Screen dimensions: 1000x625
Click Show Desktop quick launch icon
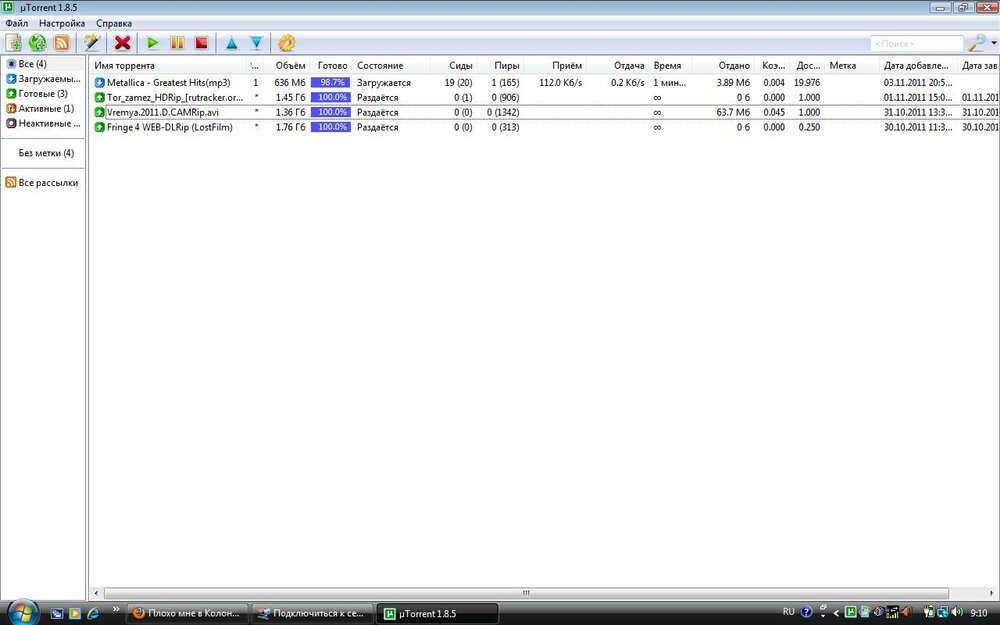click(57, 614)
